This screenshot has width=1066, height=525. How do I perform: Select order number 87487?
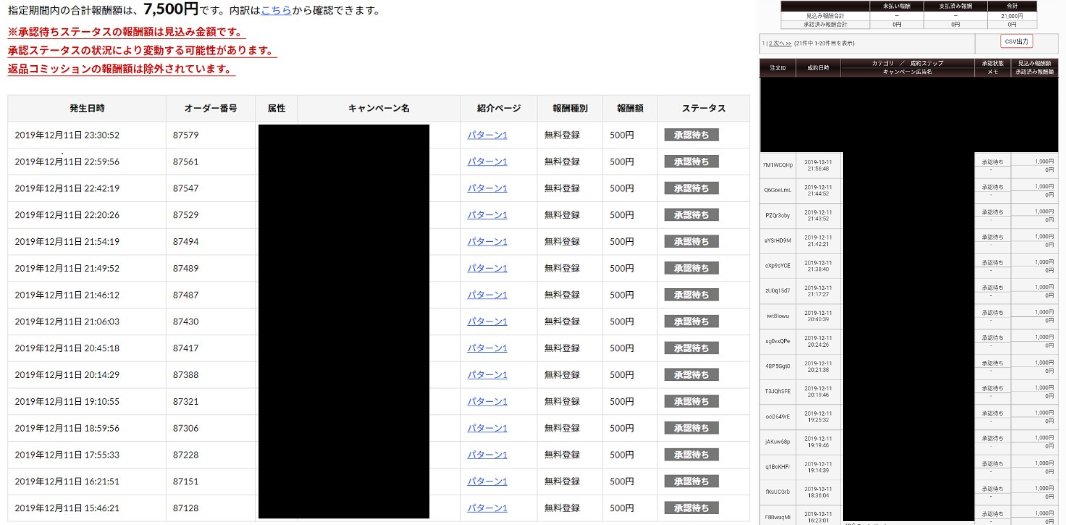click(186, 295)
